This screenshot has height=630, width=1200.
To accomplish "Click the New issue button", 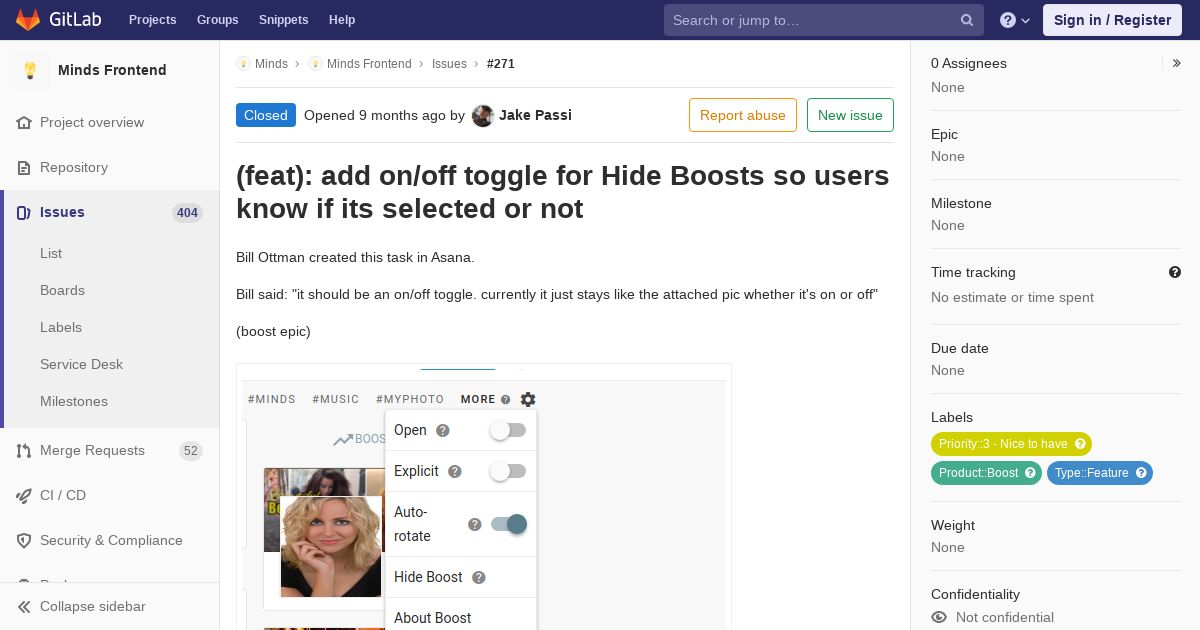I will pos(850,115).
